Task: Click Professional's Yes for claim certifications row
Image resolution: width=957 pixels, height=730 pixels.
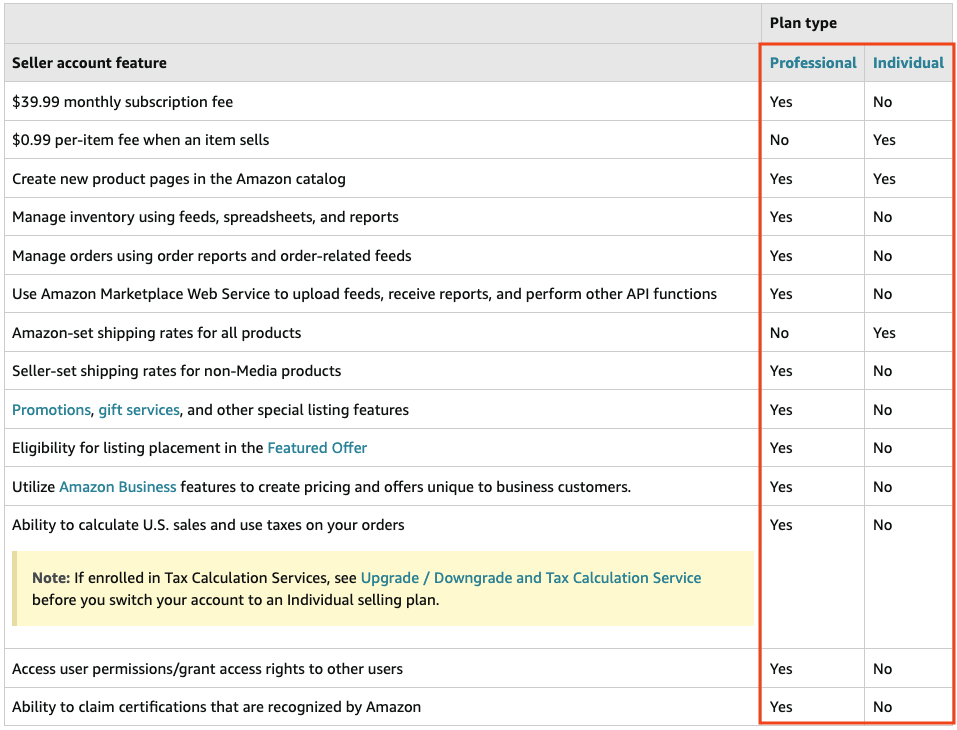Action: point(781,707)
